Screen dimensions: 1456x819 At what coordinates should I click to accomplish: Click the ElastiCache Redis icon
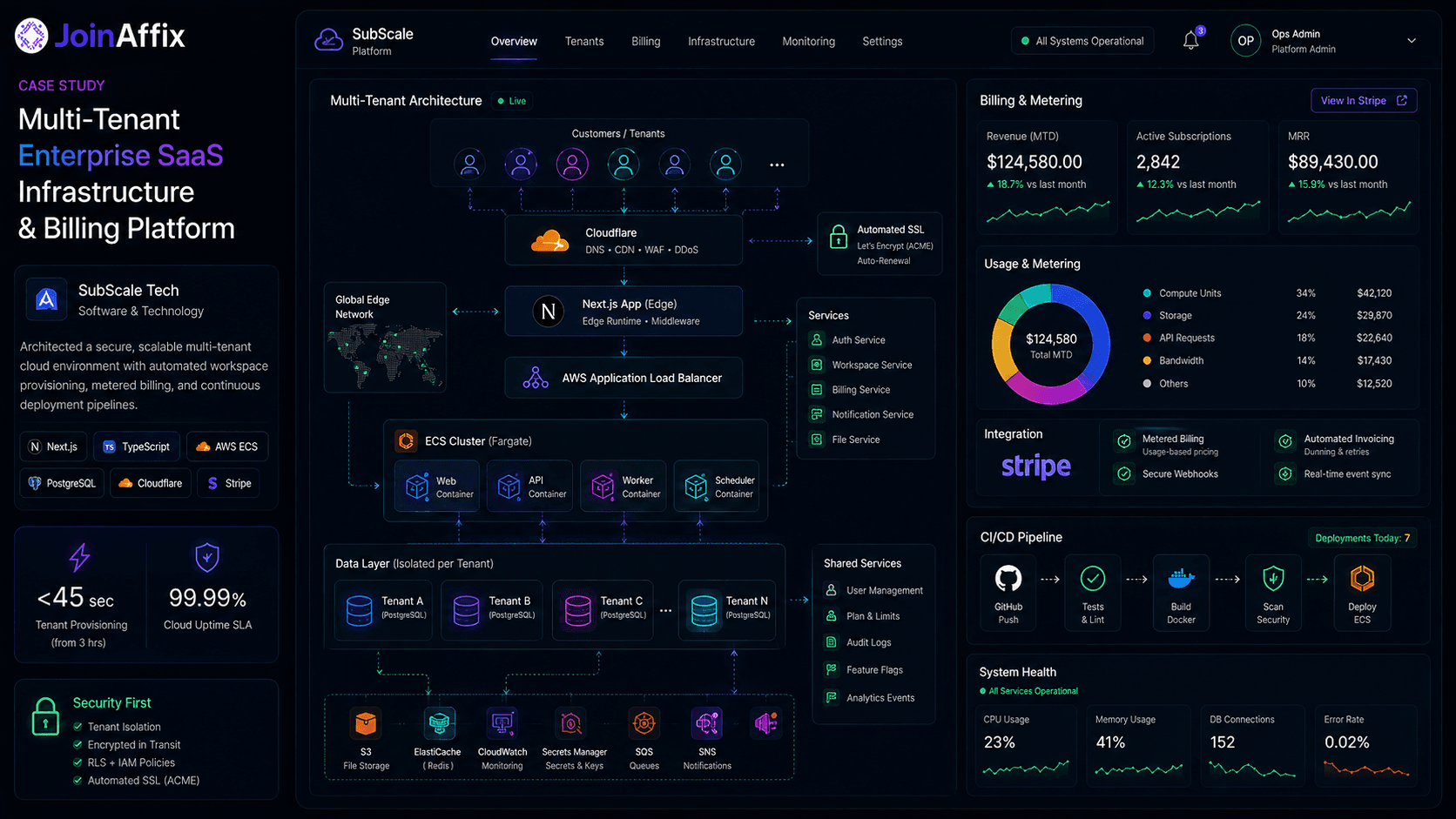pyautogui.click(x=438, y=723)
